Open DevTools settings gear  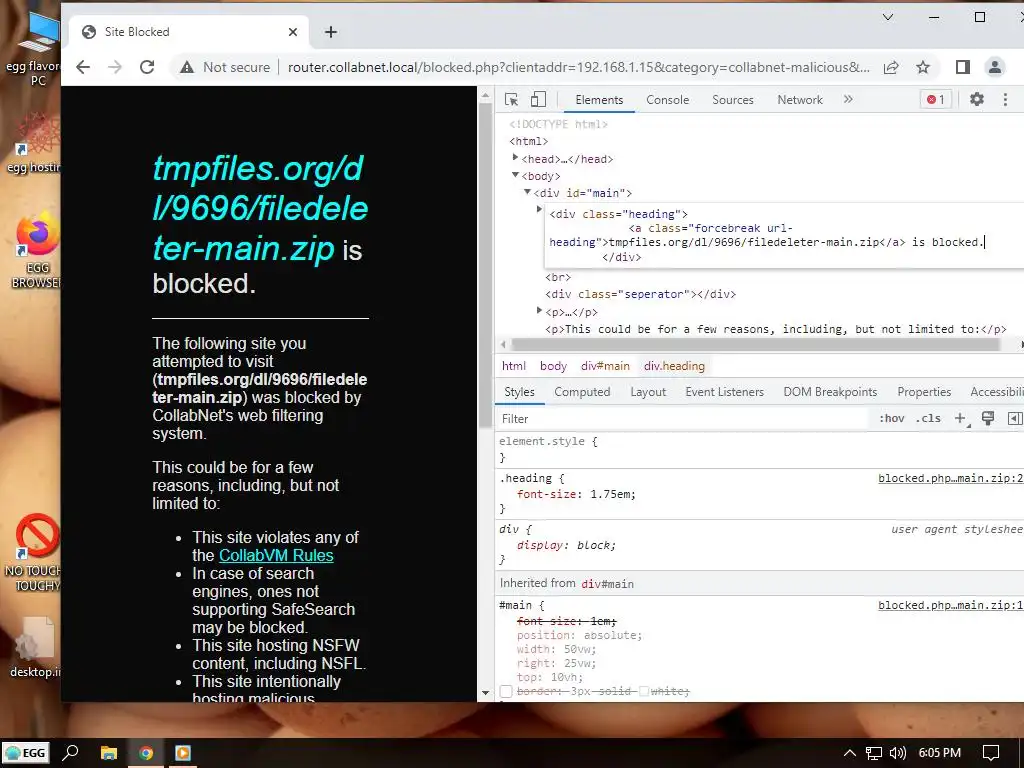pyautogui.click(x=976, y=99)
